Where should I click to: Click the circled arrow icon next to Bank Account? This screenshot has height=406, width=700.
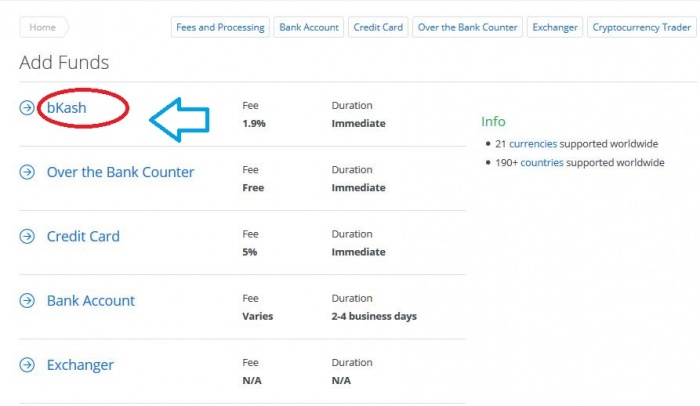coord(27,301)
